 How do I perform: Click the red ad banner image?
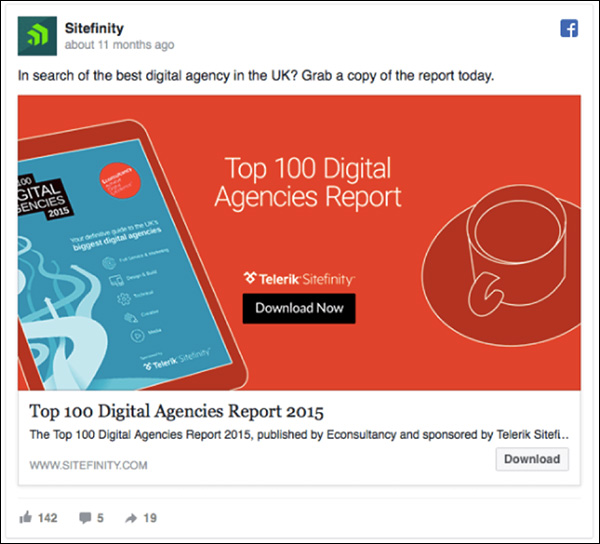[x=299, y=243]
